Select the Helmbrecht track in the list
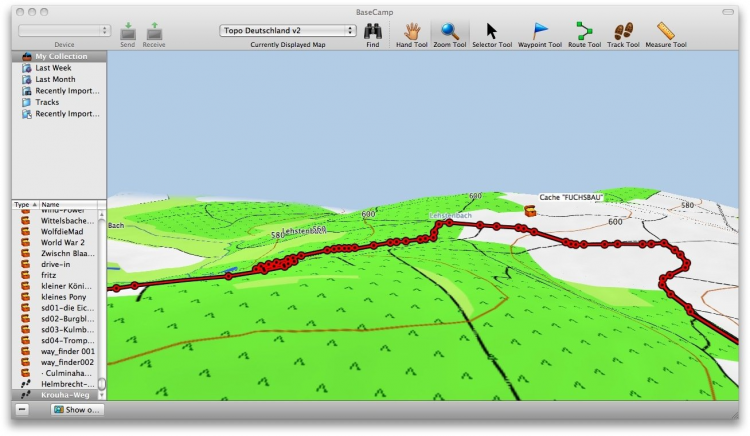Screen dimensions: 750x436 point(55,384)
